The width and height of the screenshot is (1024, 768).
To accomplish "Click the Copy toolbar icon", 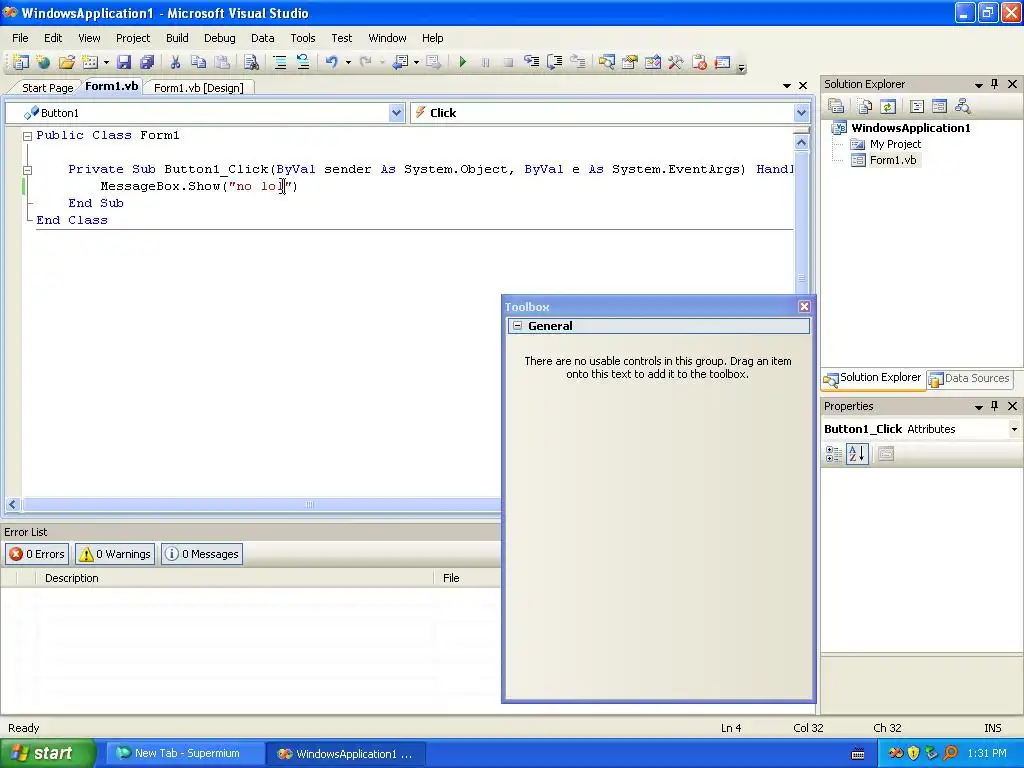I will (x=199, y=62).
